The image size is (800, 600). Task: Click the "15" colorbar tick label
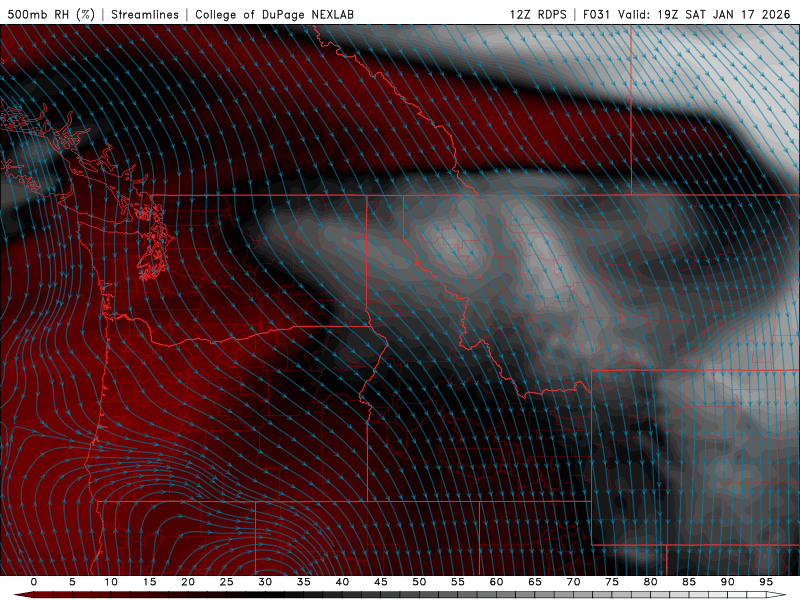click(149, 582)
